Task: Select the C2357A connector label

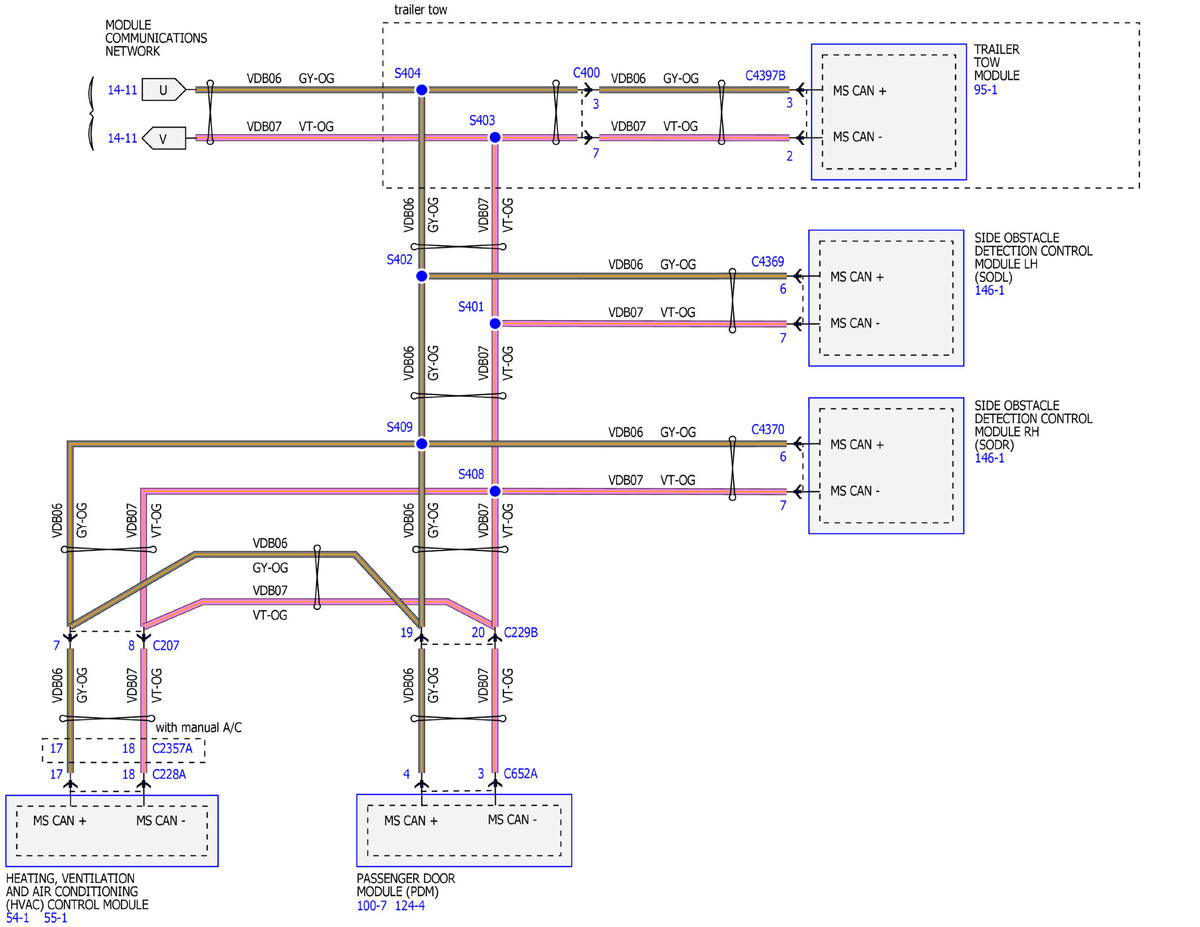Action: pyautogui.click(x=172, y=747)
